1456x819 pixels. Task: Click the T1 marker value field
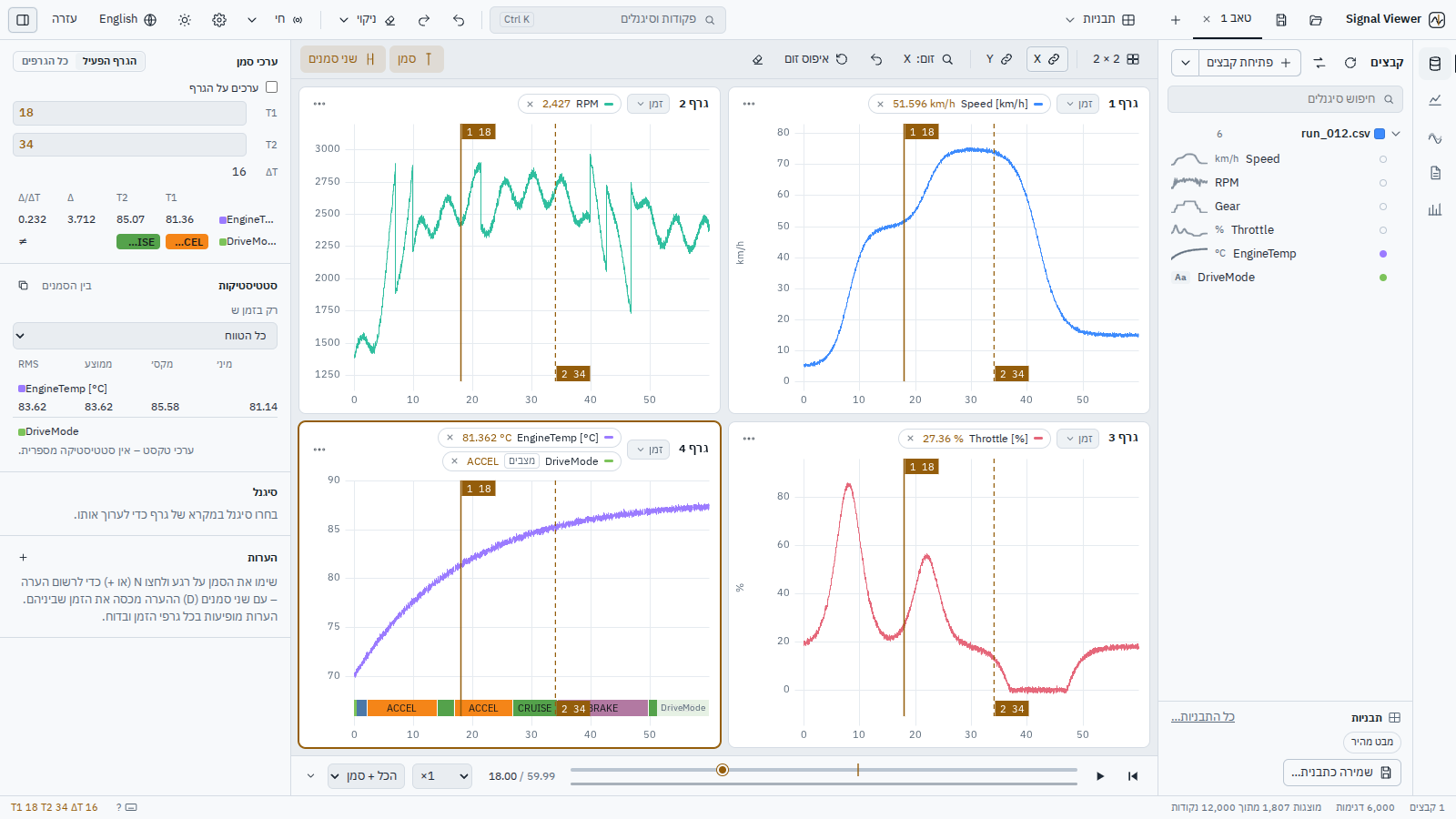point(129,113)
